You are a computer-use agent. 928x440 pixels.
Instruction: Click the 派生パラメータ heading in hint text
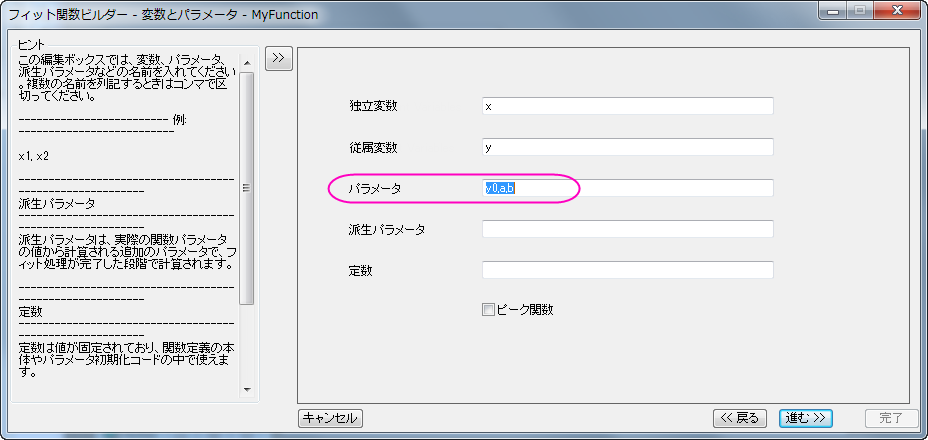click(57, 204)
